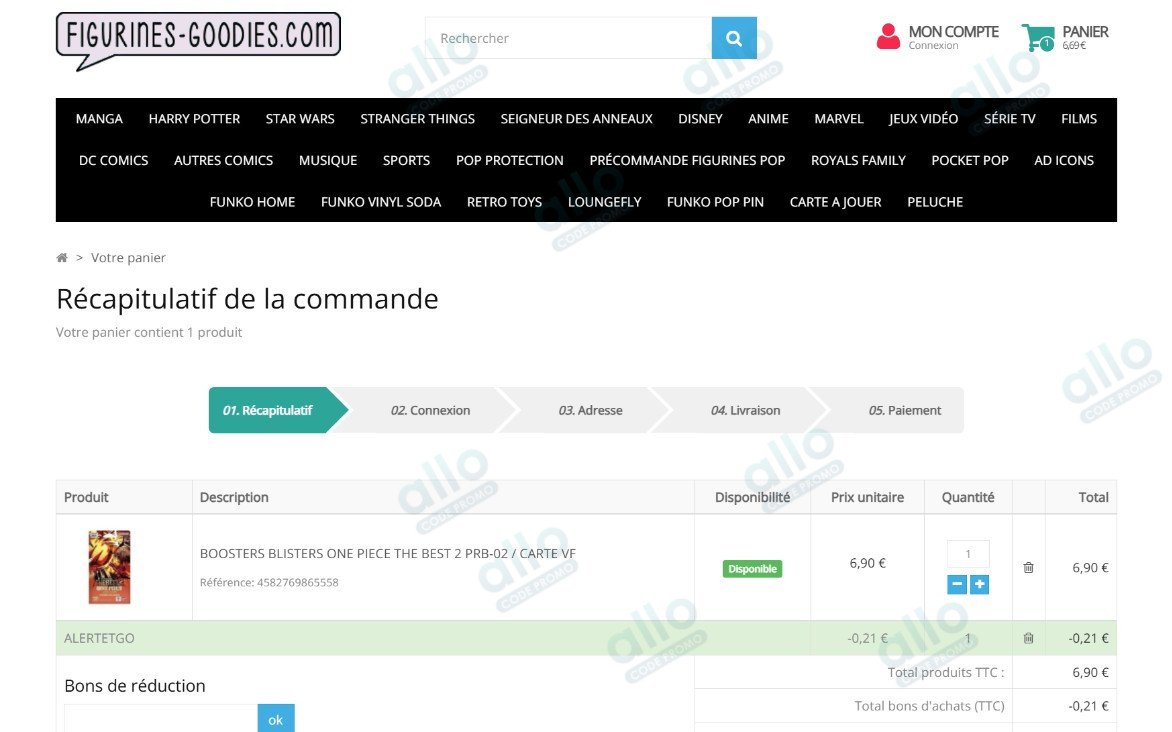Remove the ALERTETGO voucher with trash icon
This screenshot has height=732, width=1172.
(1028, 638)
